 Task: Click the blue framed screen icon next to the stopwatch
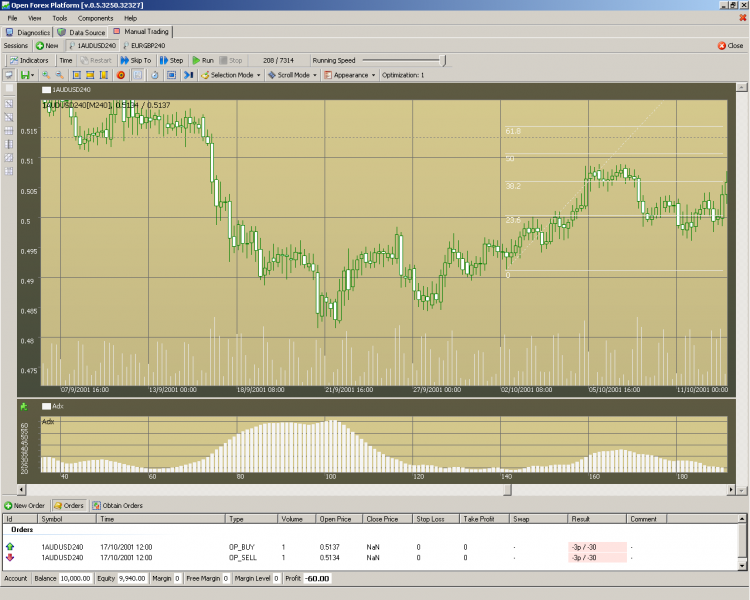coord(171,75)
